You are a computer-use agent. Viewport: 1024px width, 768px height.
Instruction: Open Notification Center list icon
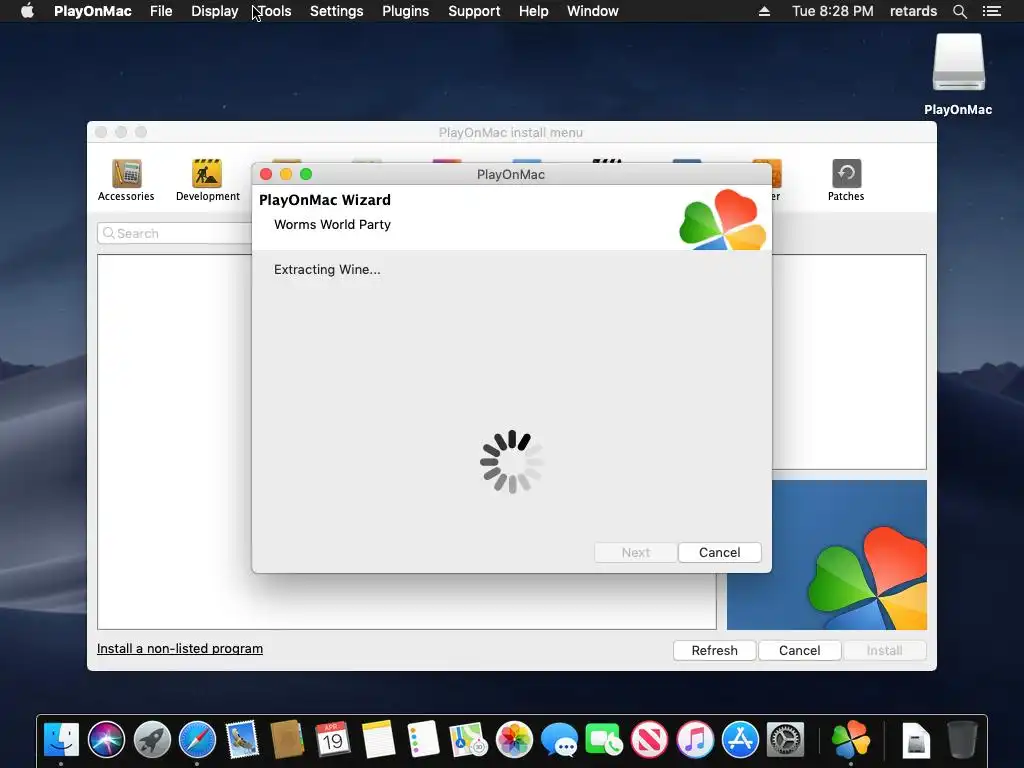click(x=991, y=11)
